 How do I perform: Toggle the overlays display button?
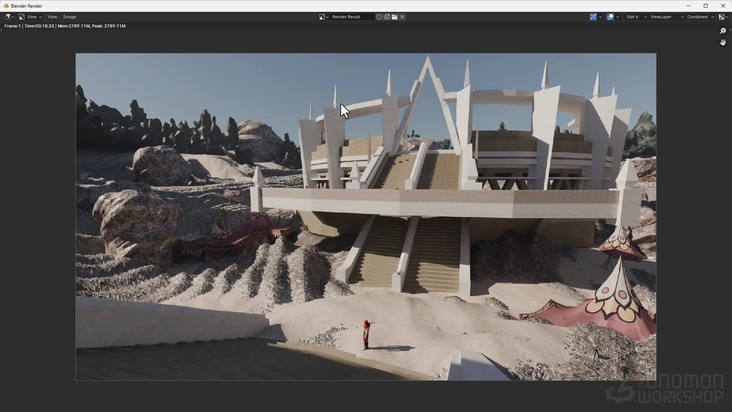610,17
